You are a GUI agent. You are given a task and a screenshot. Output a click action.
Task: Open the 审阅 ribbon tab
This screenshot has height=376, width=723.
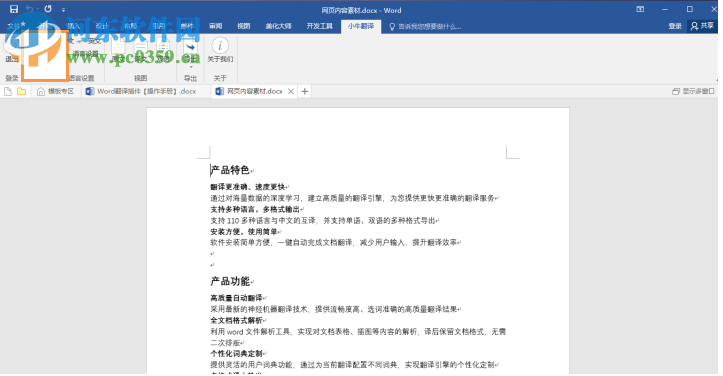click(215, 26)
